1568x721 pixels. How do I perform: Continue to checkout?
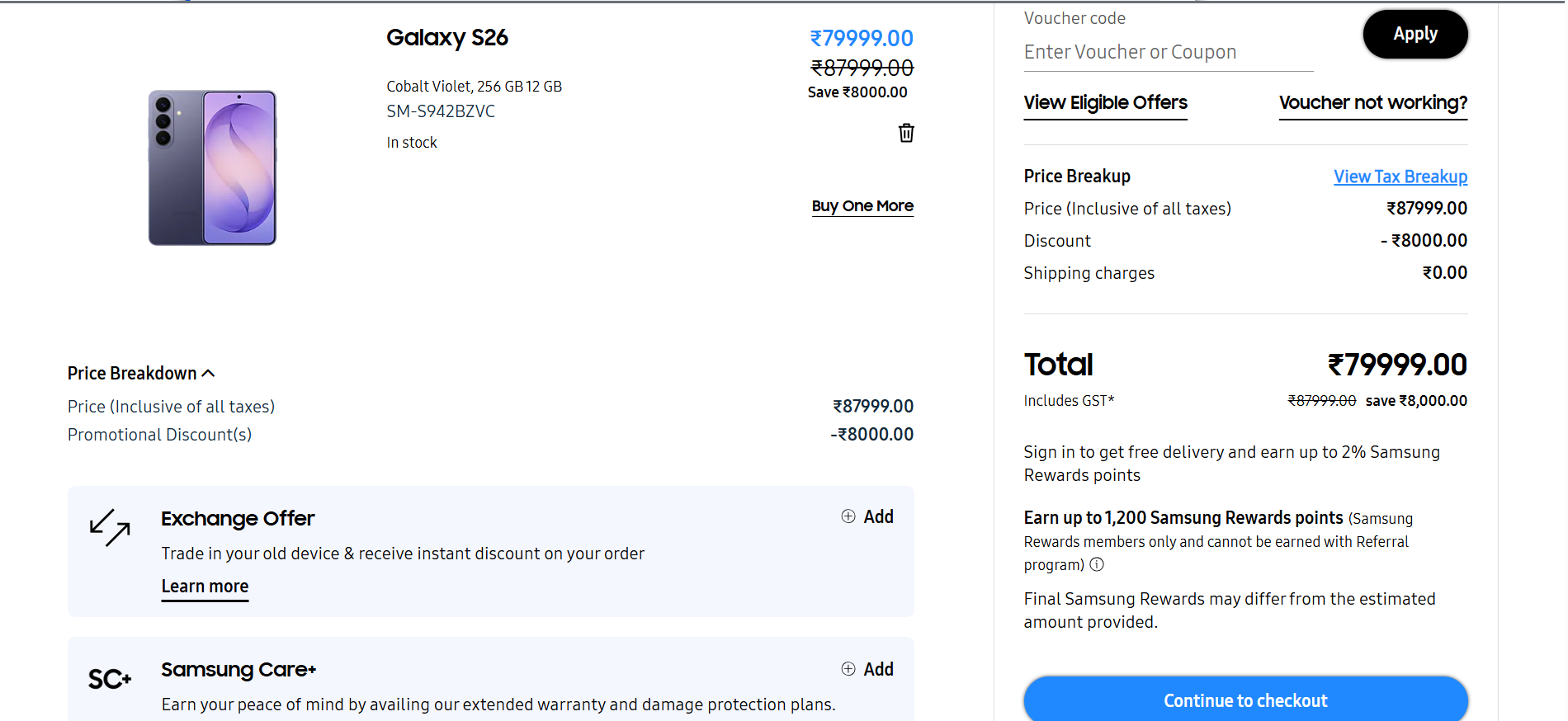click(1246, 700)
